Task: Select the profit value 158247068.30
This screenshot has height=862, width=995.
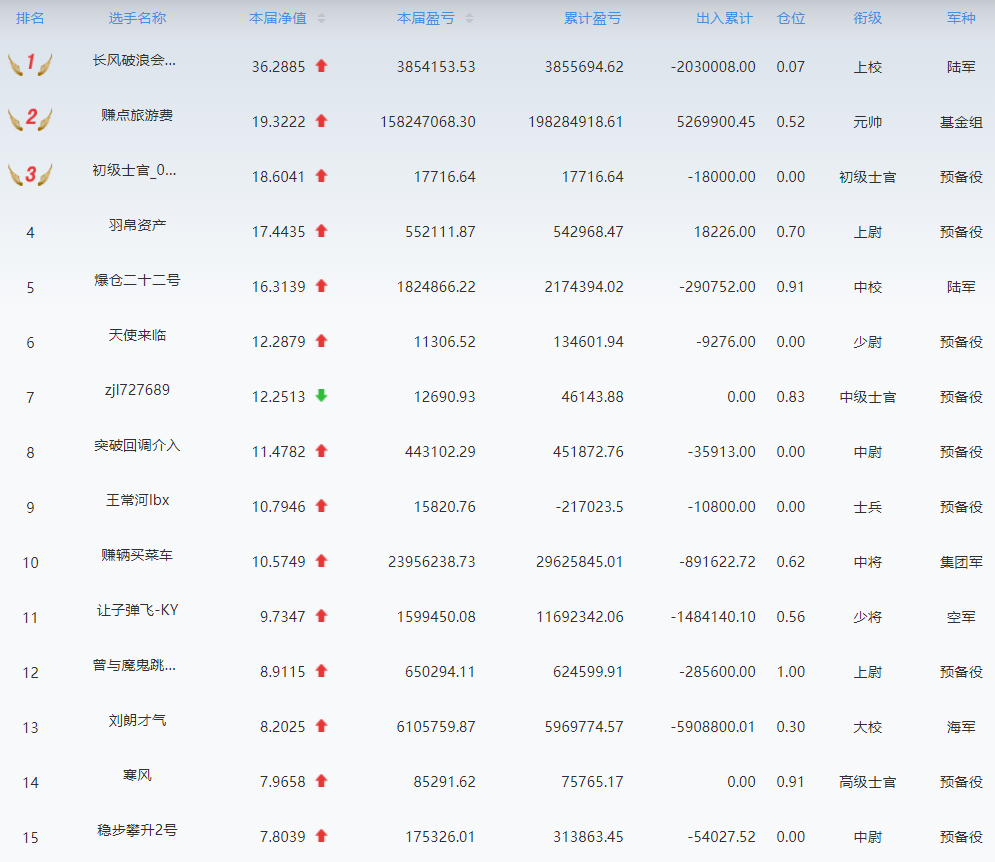Action: tap(428, 122)
